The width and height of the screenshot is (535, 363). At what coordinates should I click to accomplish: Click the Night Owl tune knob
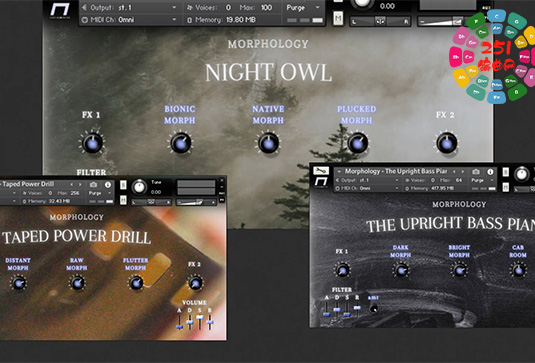pyautogui.click(x=362, y=3)
